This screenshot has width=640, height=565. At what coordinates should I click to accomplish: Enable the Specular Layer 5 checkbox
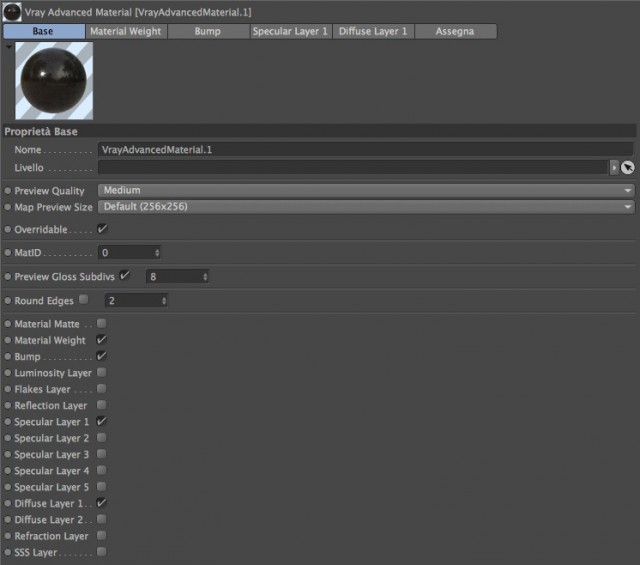pyautogui.click(x=102, y=487)
